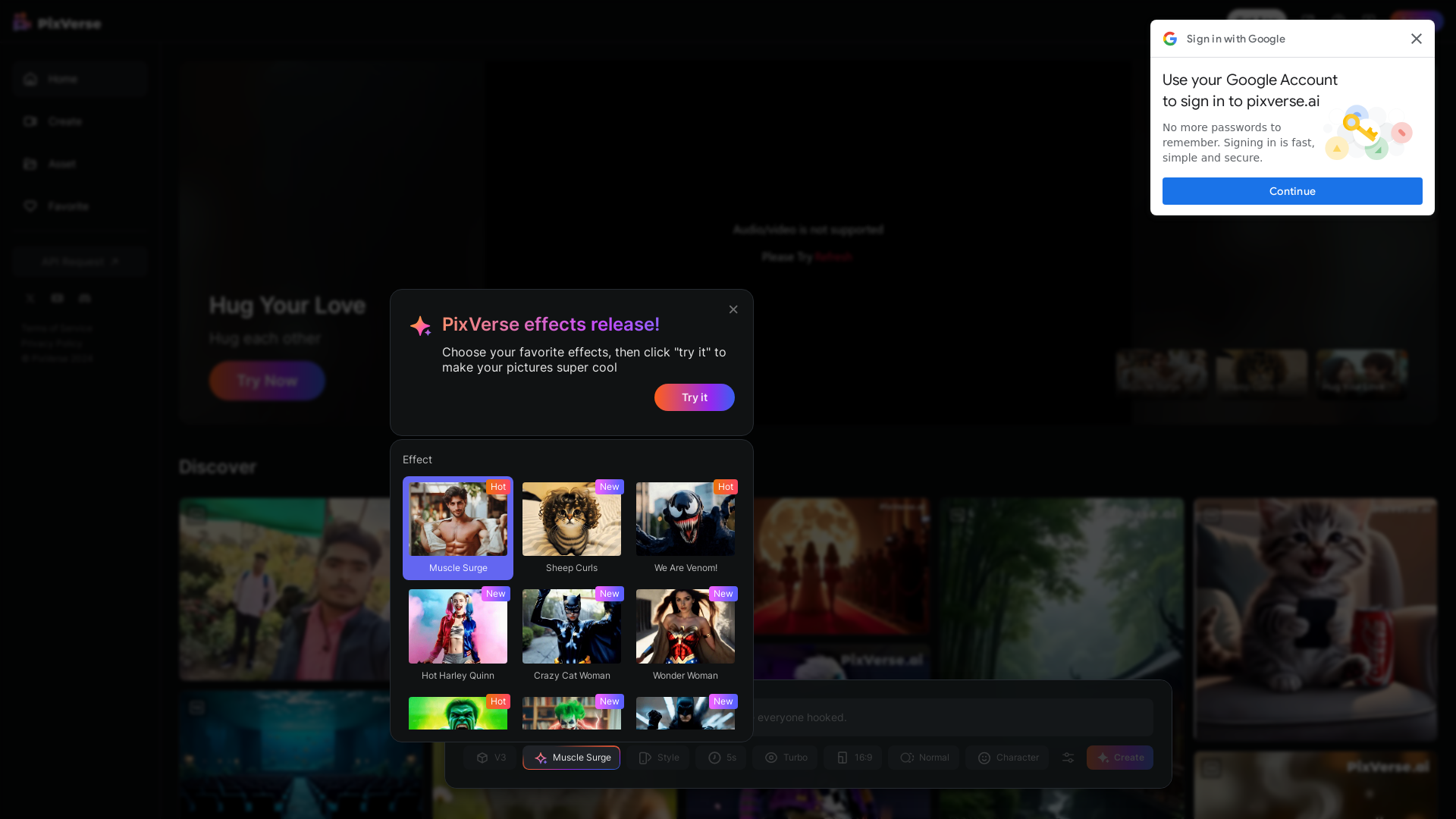Viewport: 1456px width, 819px height.
Task: Open the full moon Discover card
Action: pyautogui.click(x=842, y=566)
